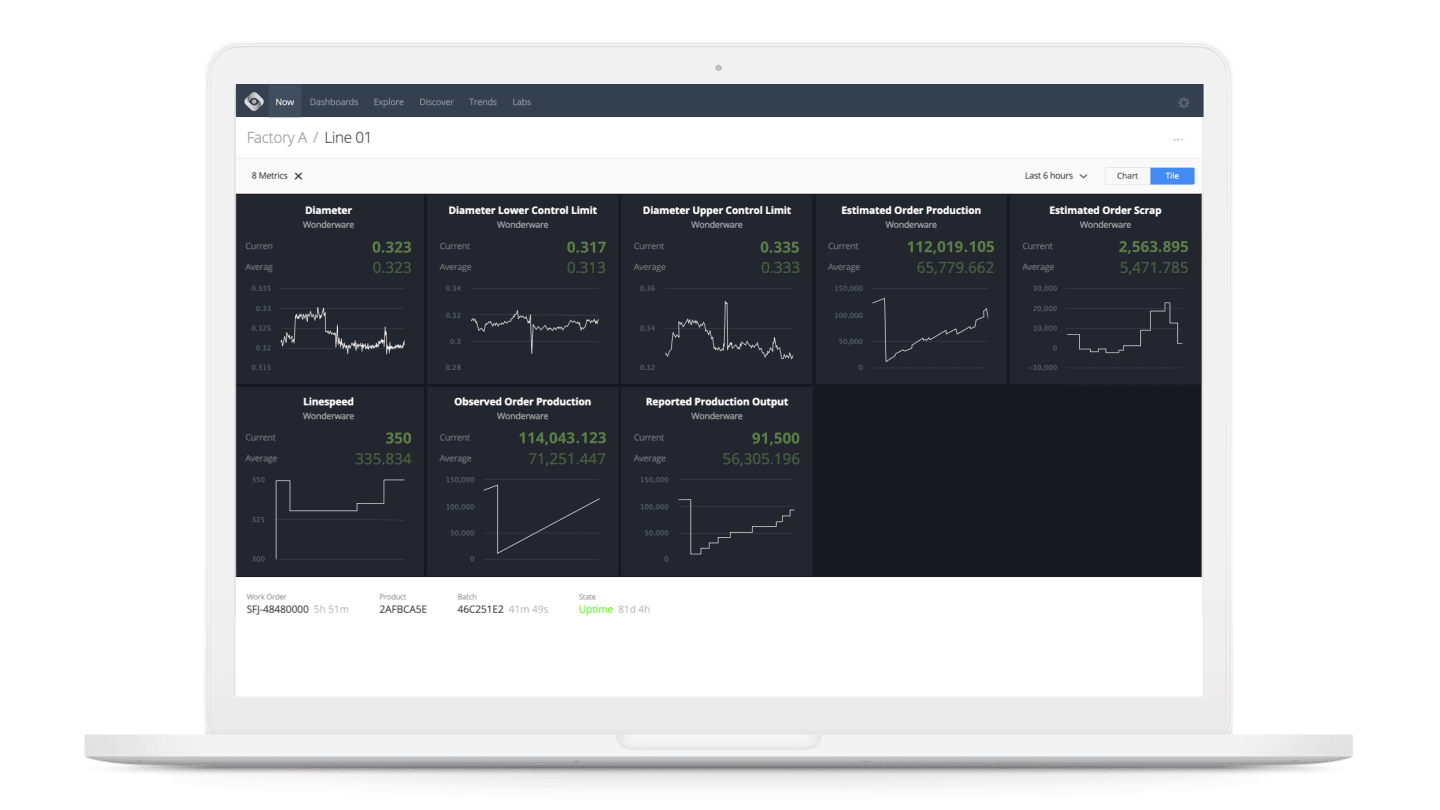Select Trends in the top navigation
This screenshot has width=1440, height=810.
pos(483,101)
